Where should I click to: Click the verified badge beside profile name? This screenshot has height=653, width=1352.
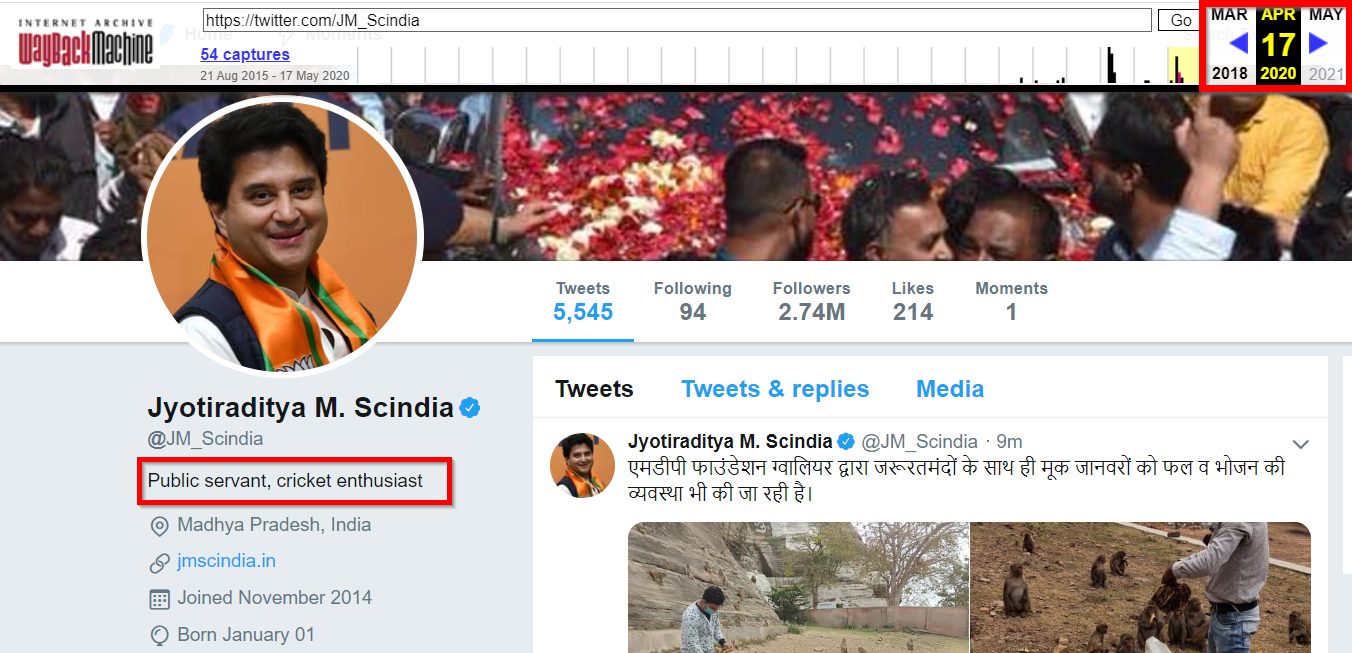point(470,408)
